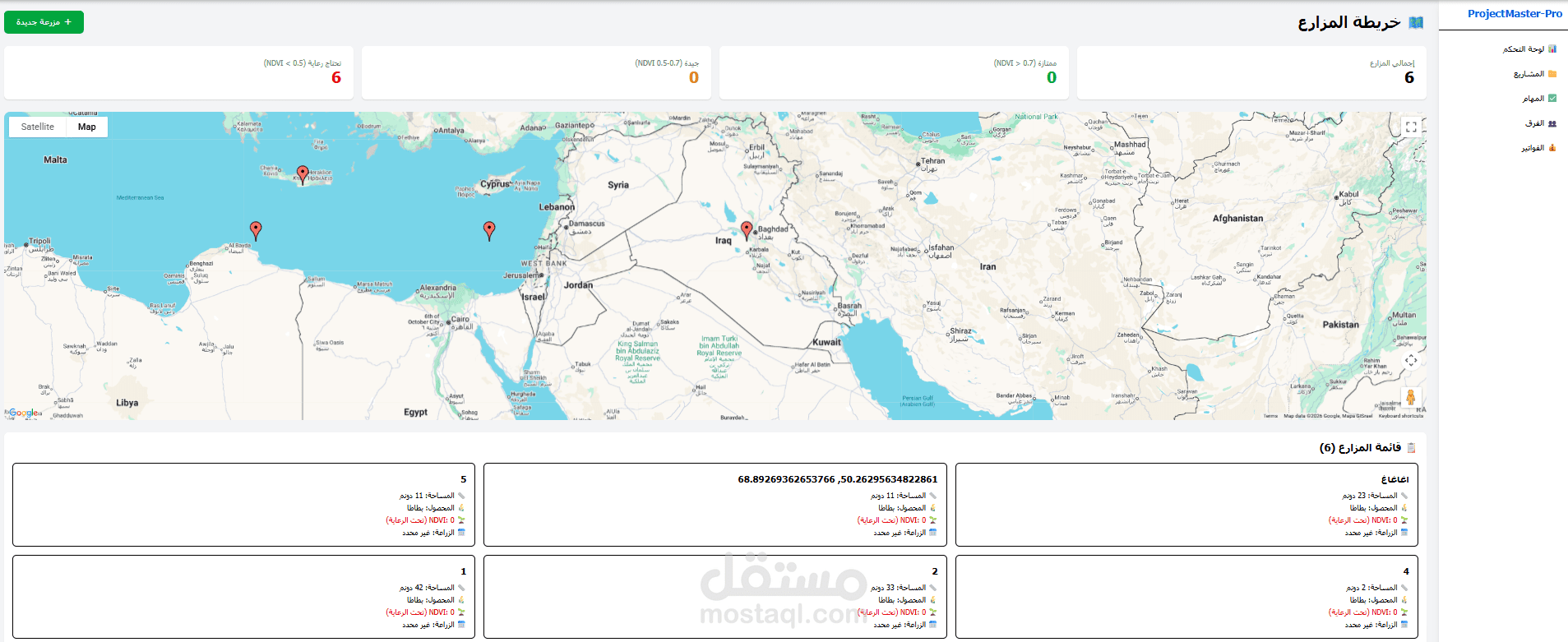Select the farm card titled 5
This screenshot has width=1568, height=642.
pyautogui.click(x=243, y=505)
